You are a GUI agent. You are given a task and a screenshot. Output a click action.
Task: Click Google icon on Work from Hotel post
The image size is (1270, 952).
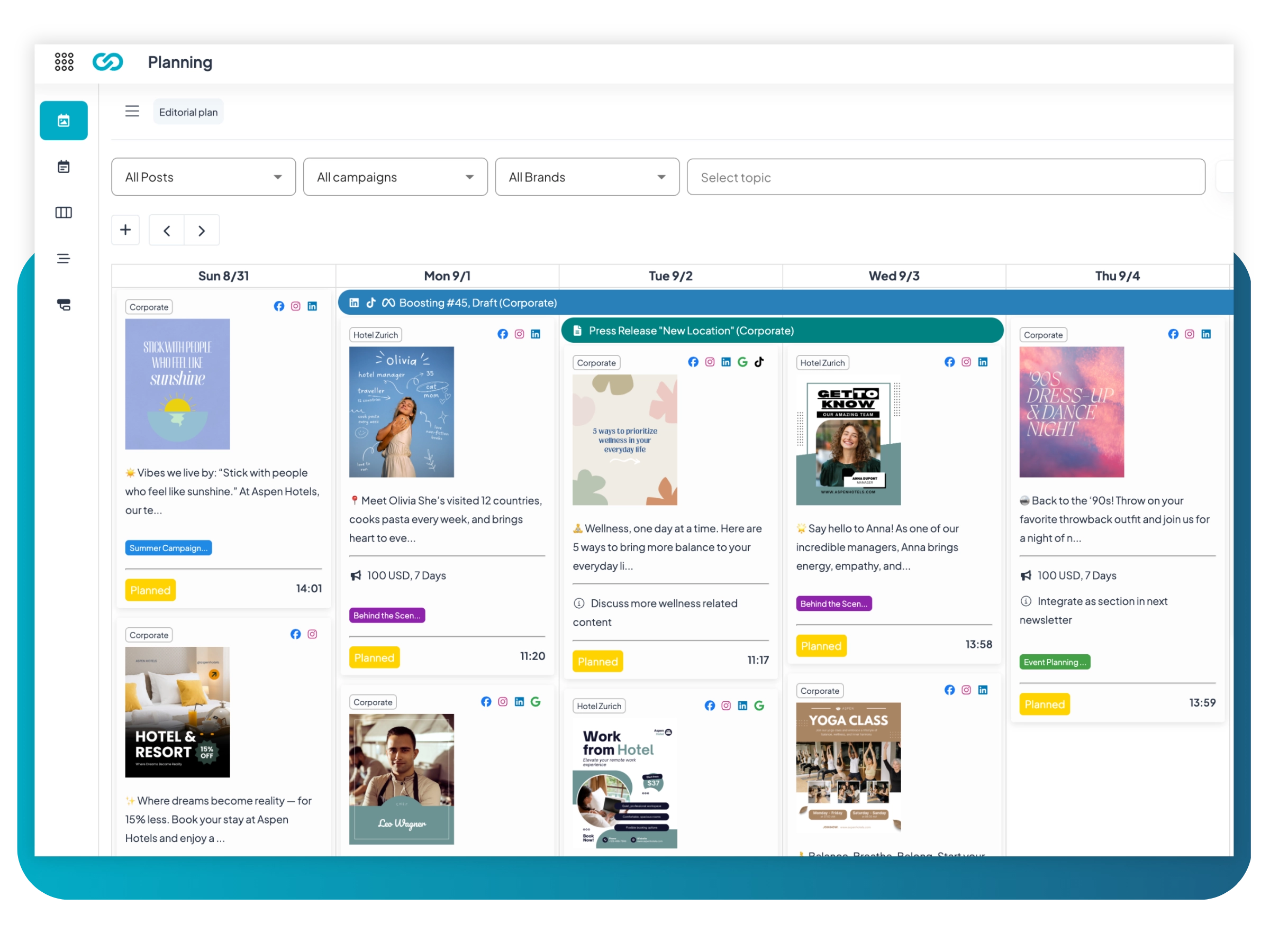point(759,705)
